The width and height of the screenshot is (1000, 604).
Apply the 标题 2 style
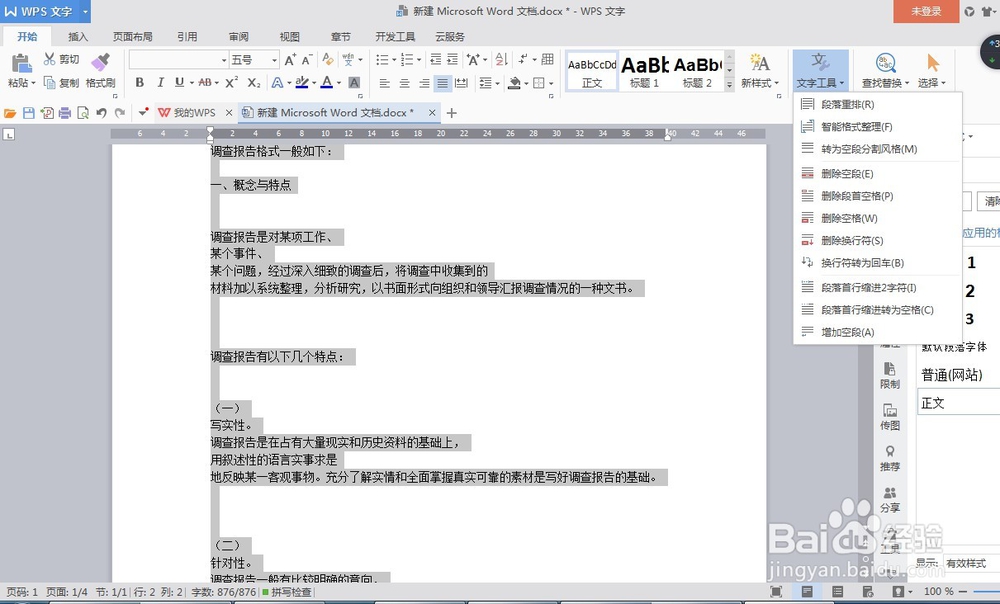pyautogui.click(x=697, y=71)
